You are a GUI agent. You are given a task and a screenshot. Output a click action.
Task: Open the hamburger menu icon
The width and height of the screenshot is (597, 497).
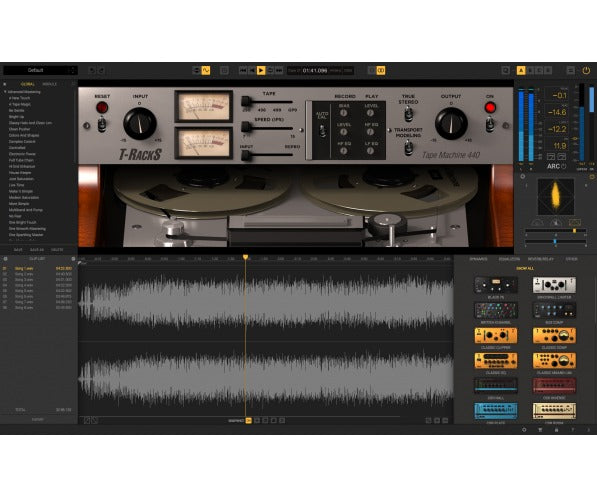tap(570, 70)
